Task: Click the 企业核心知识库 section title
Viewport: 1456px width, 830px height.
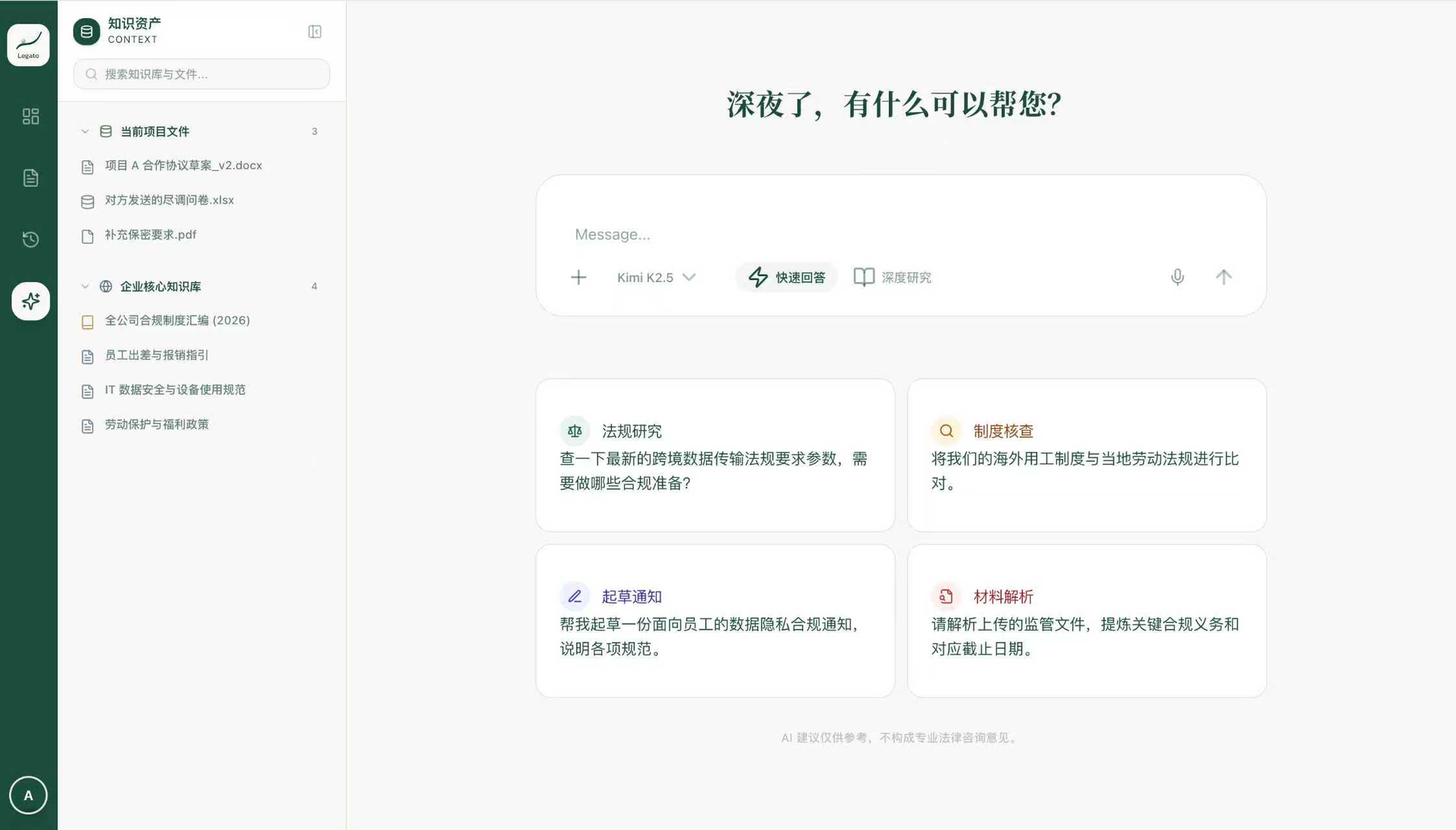Action: [x=161, y=286]
